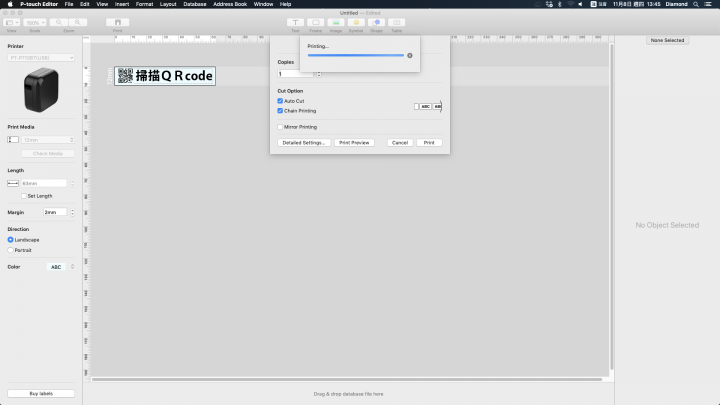Cancel printing with the progress stop icon

(410, 56)
